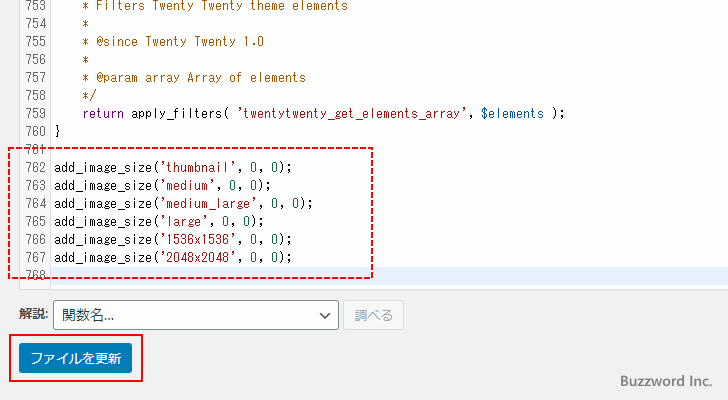
Task: Click 'twentytwenty_get_elements_array' filter name
Action: click(351, 113)
